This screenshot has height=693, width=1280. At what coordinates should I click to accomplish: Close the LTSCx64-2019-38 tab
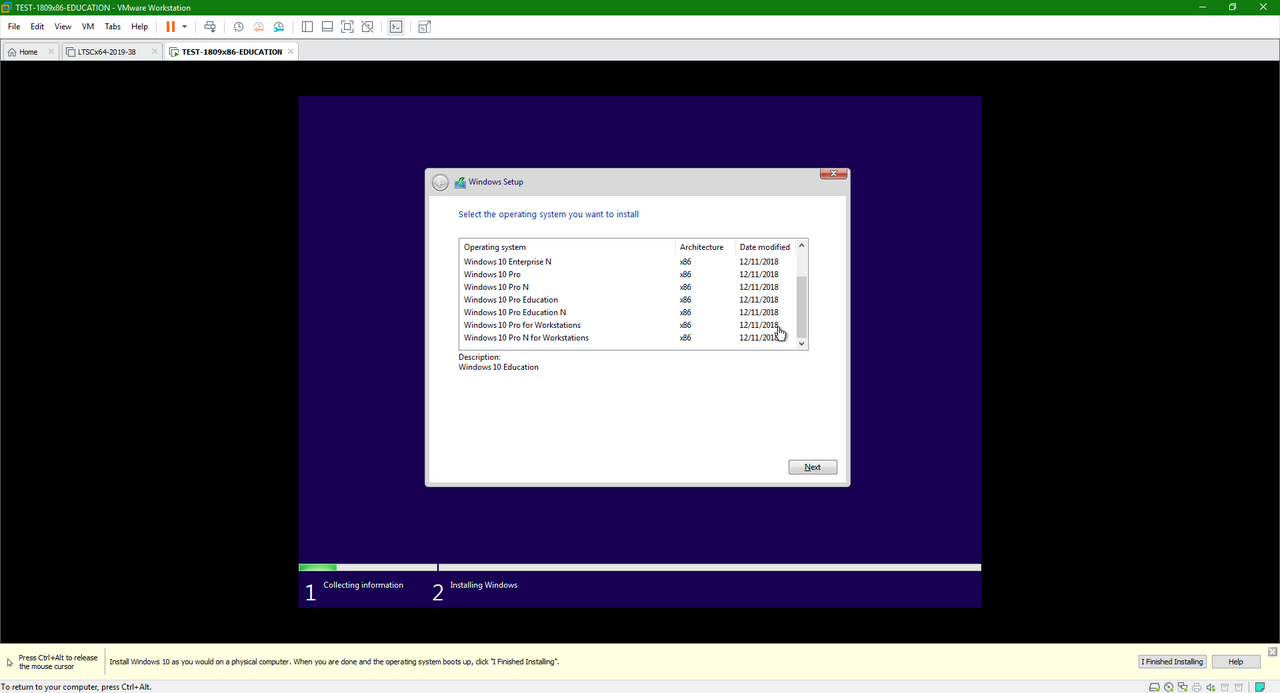154,51
